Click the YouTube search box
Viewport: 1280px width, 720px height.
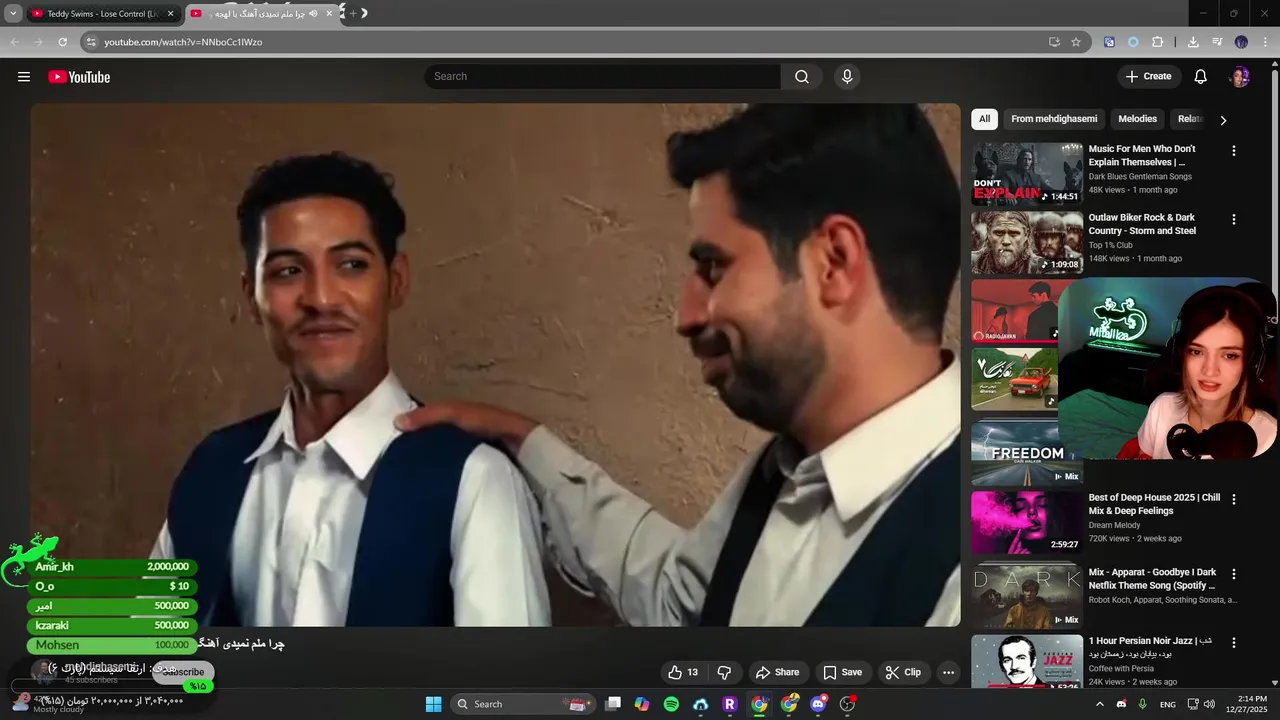point(602,76)
